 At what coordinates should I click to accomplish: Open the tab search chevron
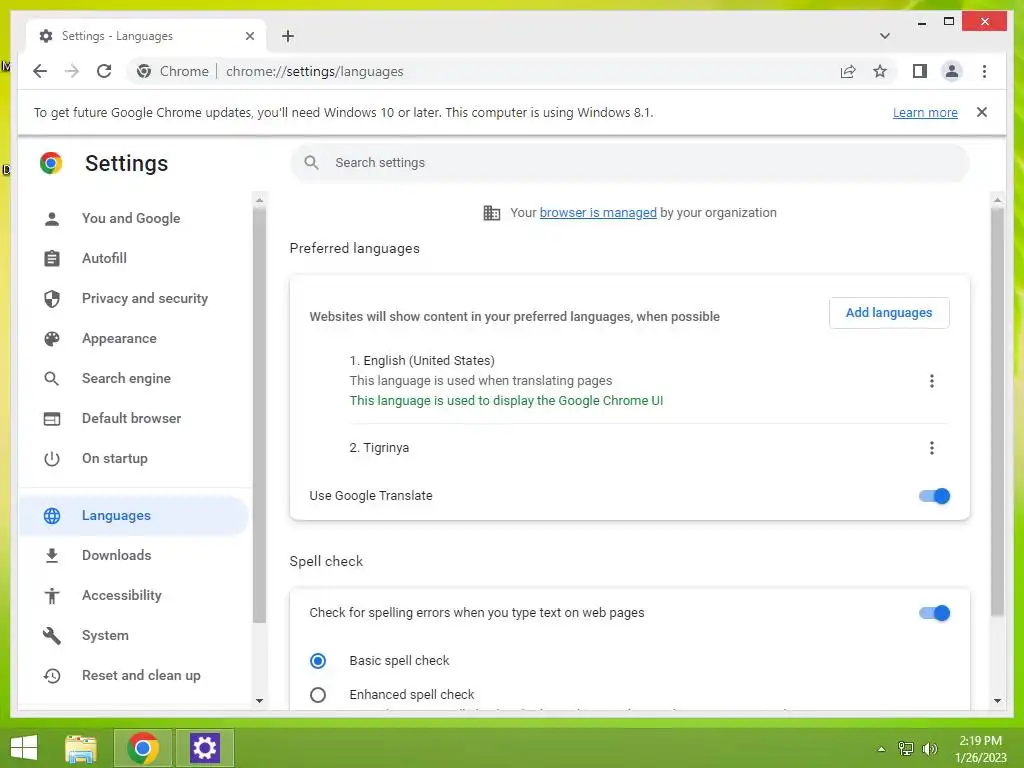click(884, 36)
